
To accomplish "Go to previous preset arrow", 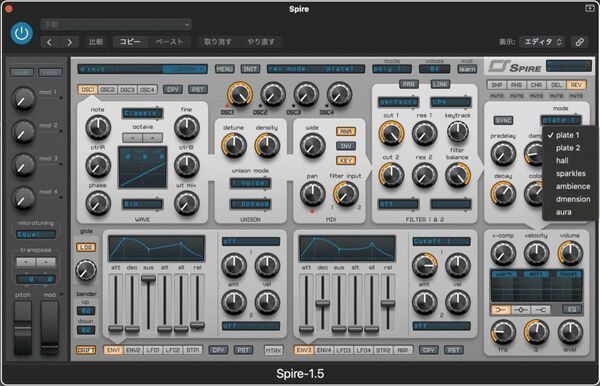I will coord(49,42).
